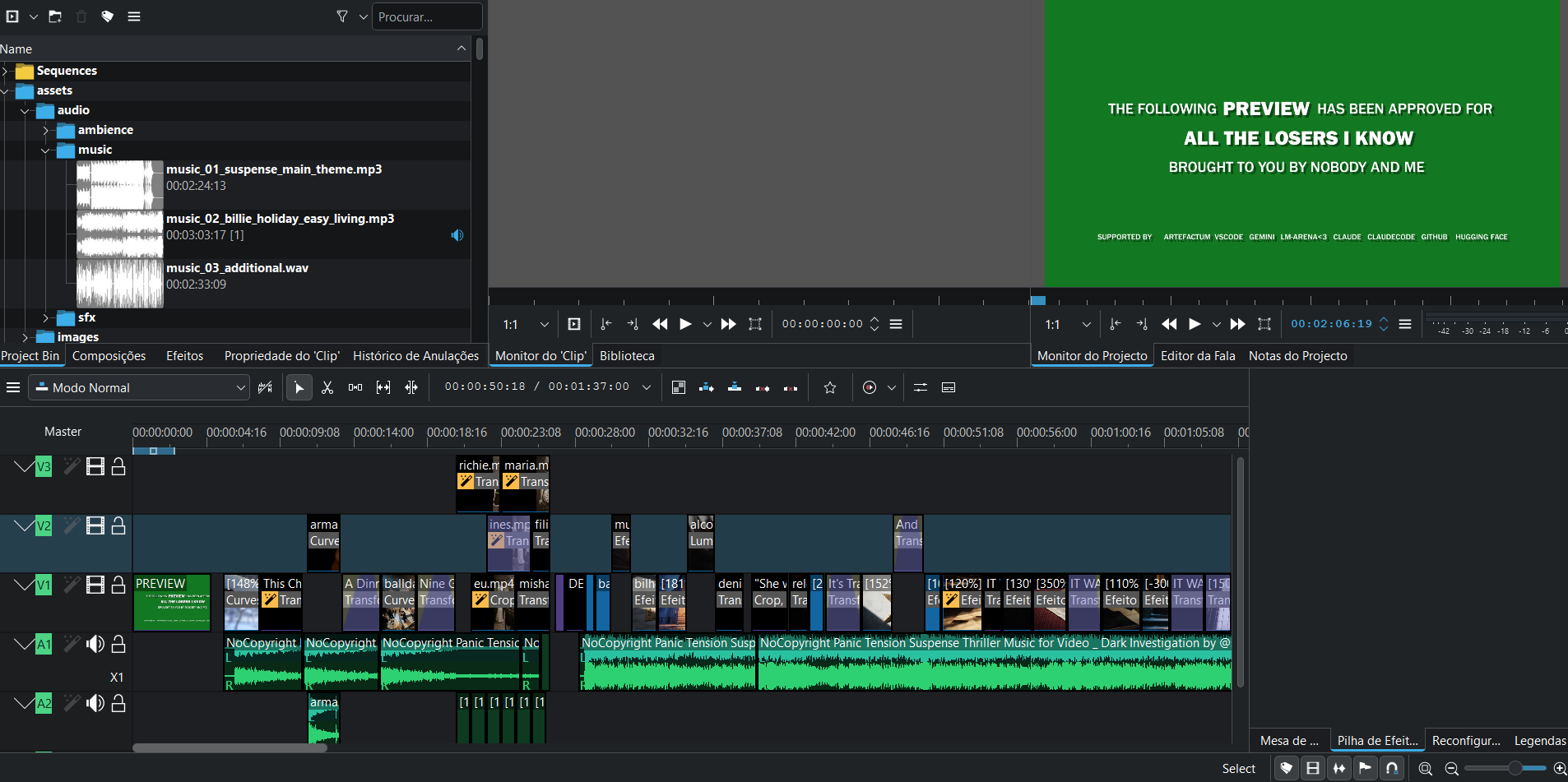1568x782 pixels.
Task: Open the Modo Normal edit mode dropdown
Action: 138,387
